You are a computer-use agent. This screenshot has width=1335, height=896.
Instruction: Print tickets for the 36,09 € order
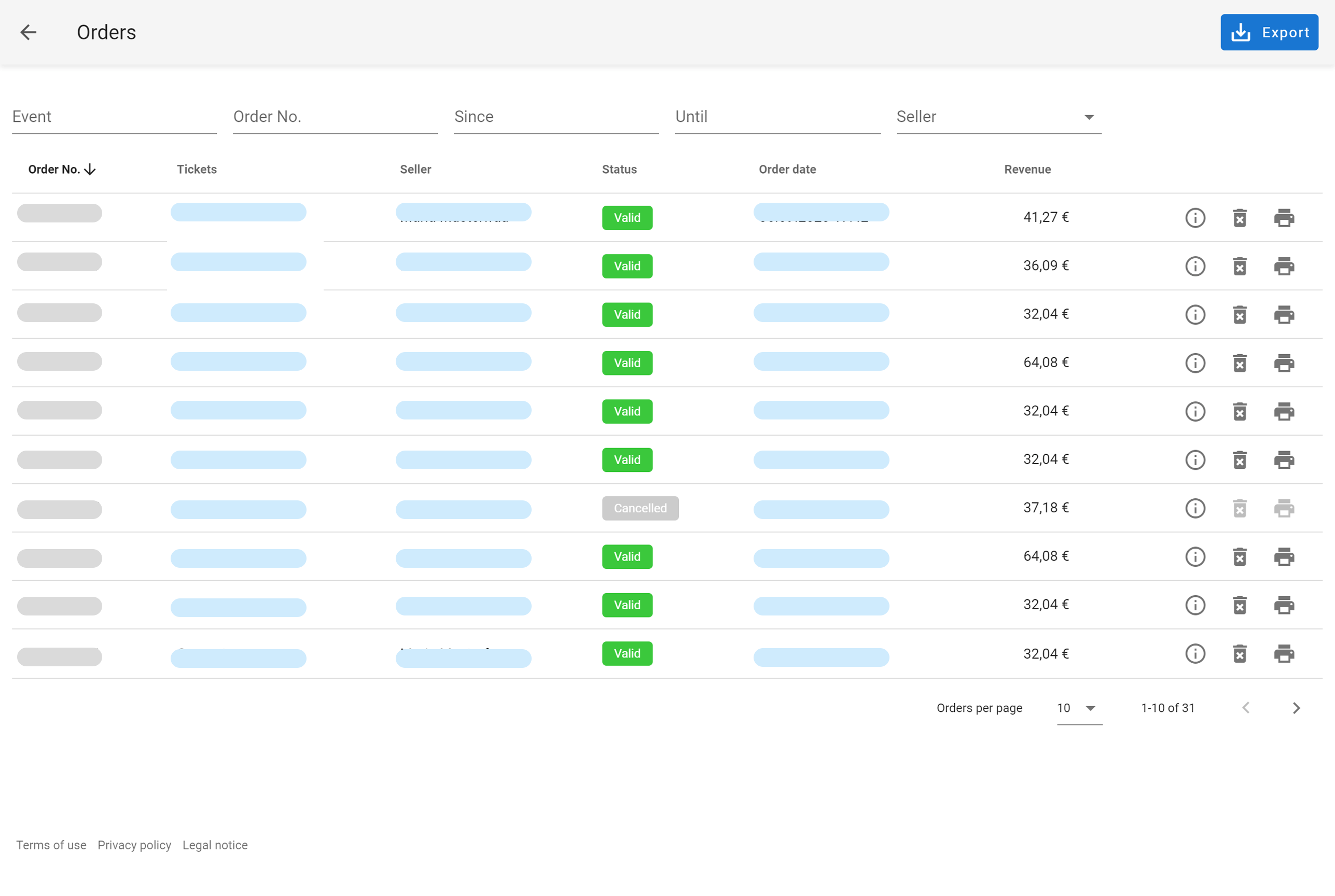coord(1285,265)
